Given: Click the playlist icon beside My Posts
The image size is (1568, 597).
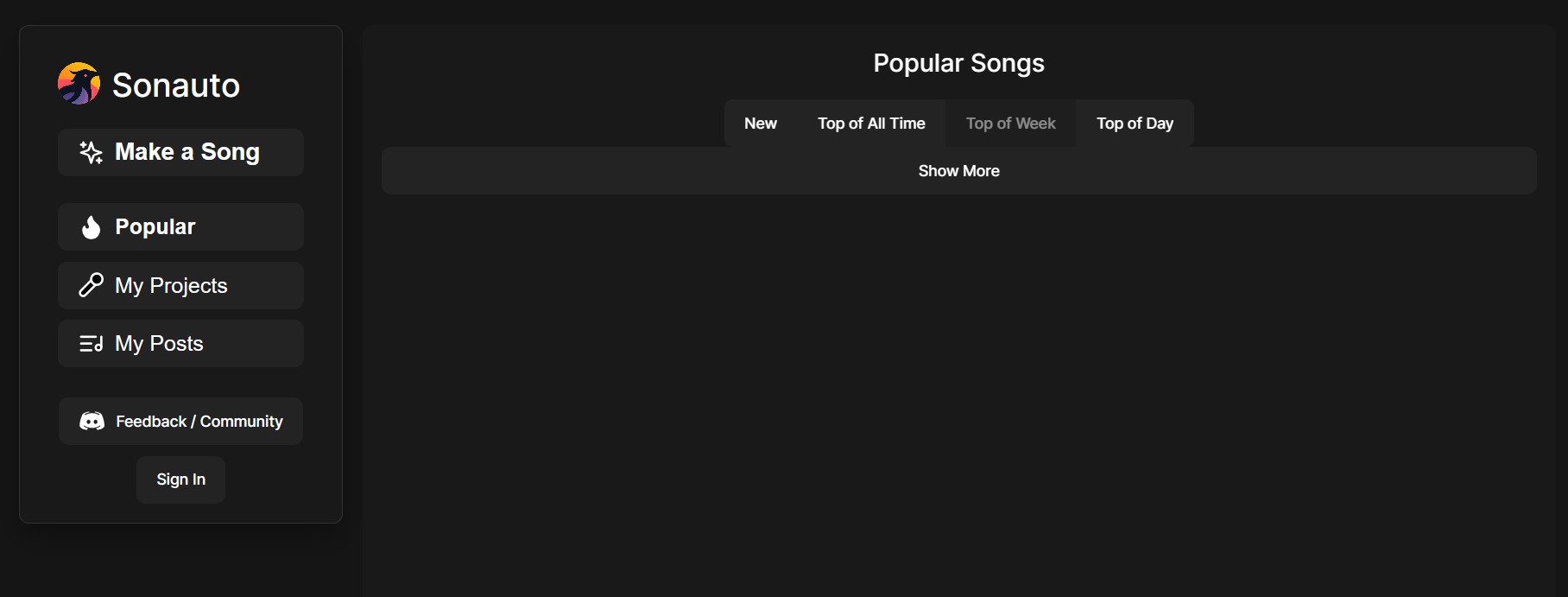Looking at the screenshot, I should point(91,344).
